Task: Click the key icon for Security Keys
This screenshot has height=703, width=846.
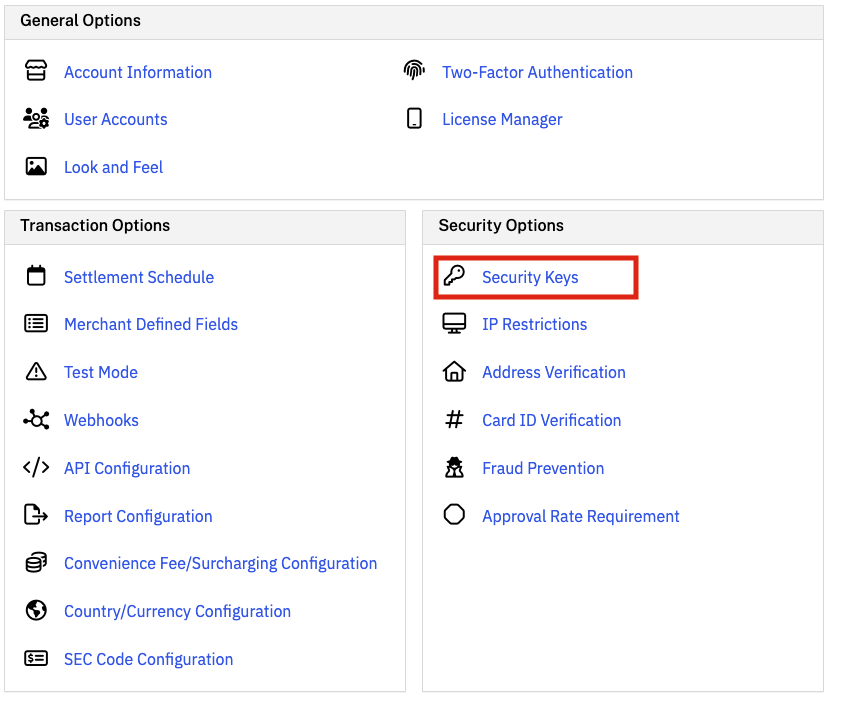Action: (454, 277)
